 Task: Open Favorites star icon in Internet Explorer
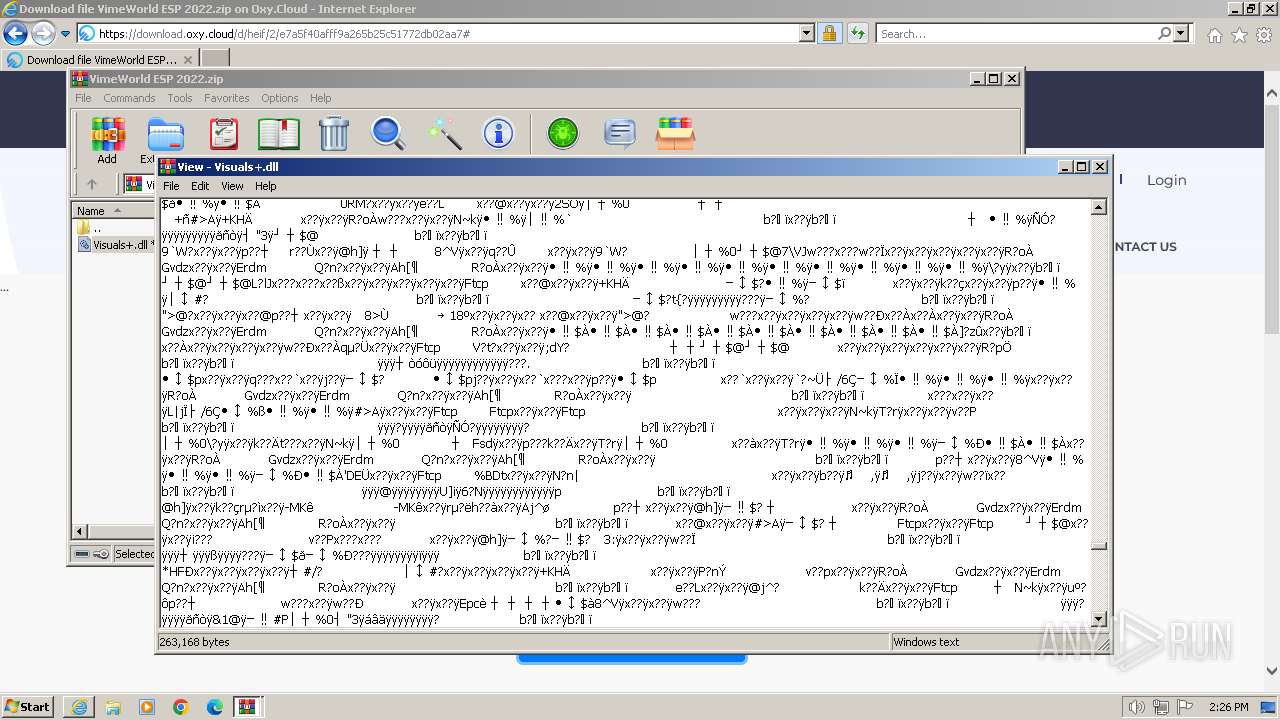1239,34
